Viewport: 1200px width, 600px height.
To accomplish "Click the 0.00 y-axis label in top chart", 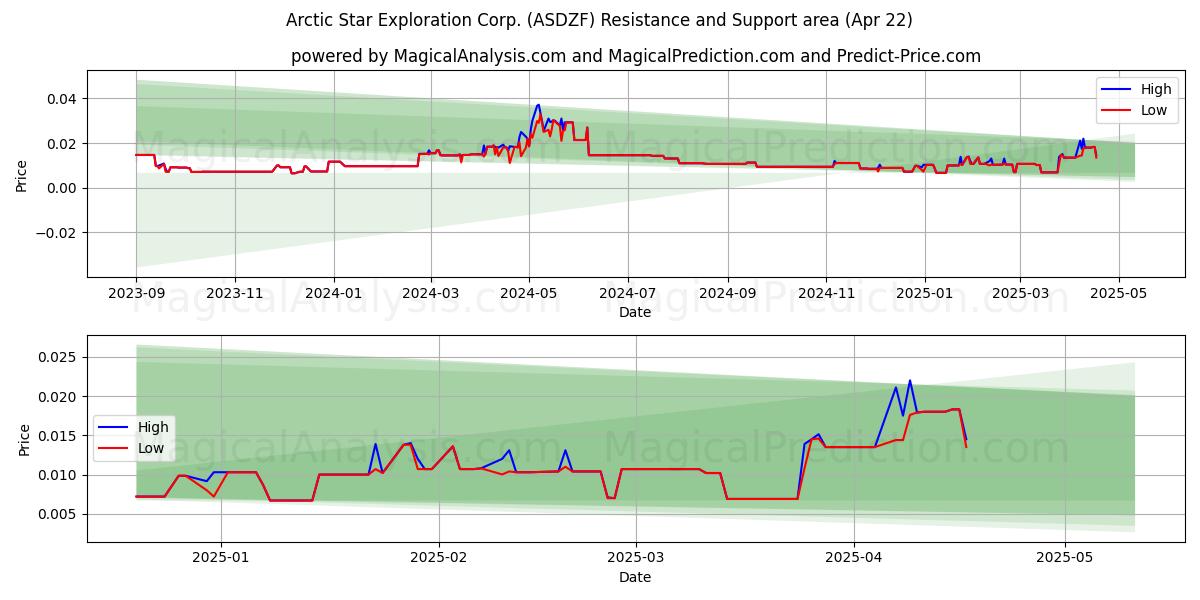I will pos(62,188).
